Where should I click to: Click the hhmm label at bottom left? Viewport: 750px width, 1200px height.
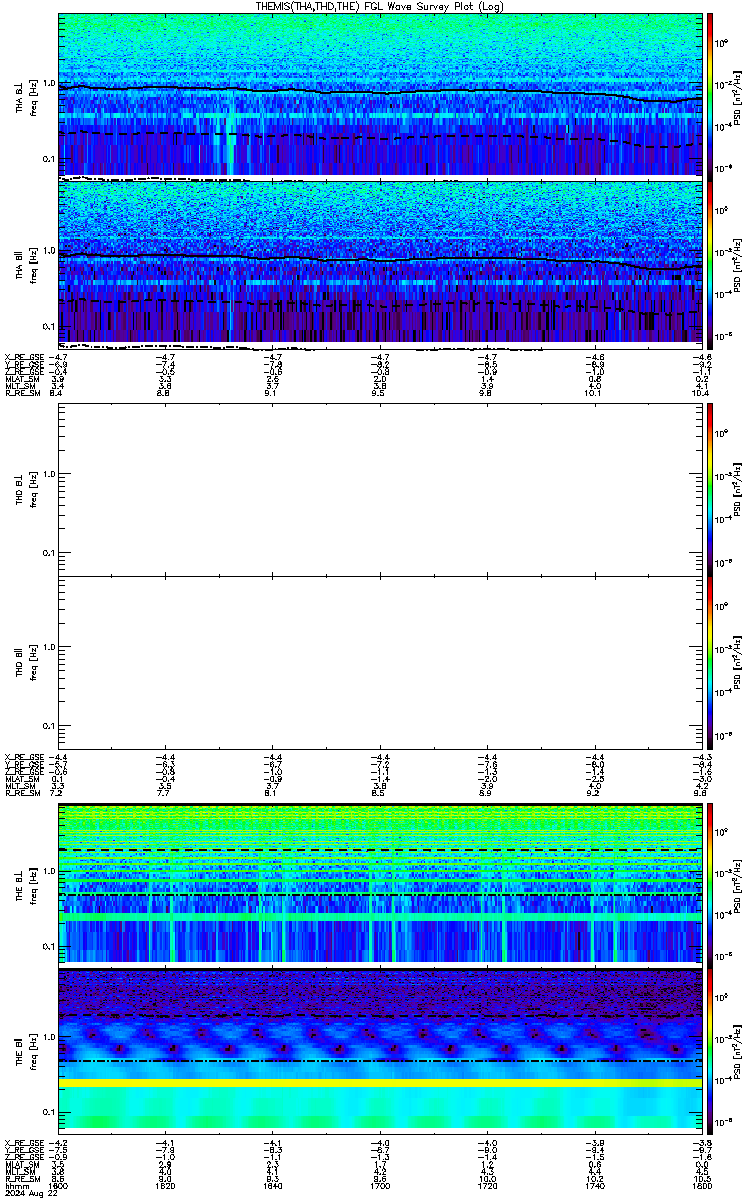pos(15,1187)
